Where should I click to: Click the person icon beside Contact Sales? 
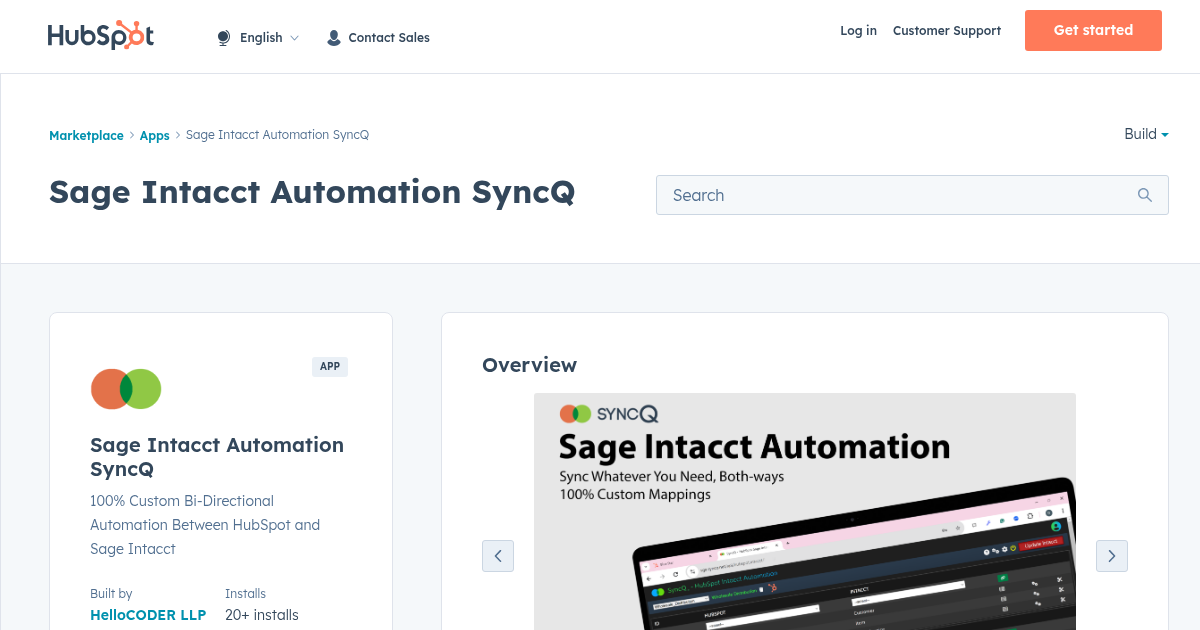333,37
